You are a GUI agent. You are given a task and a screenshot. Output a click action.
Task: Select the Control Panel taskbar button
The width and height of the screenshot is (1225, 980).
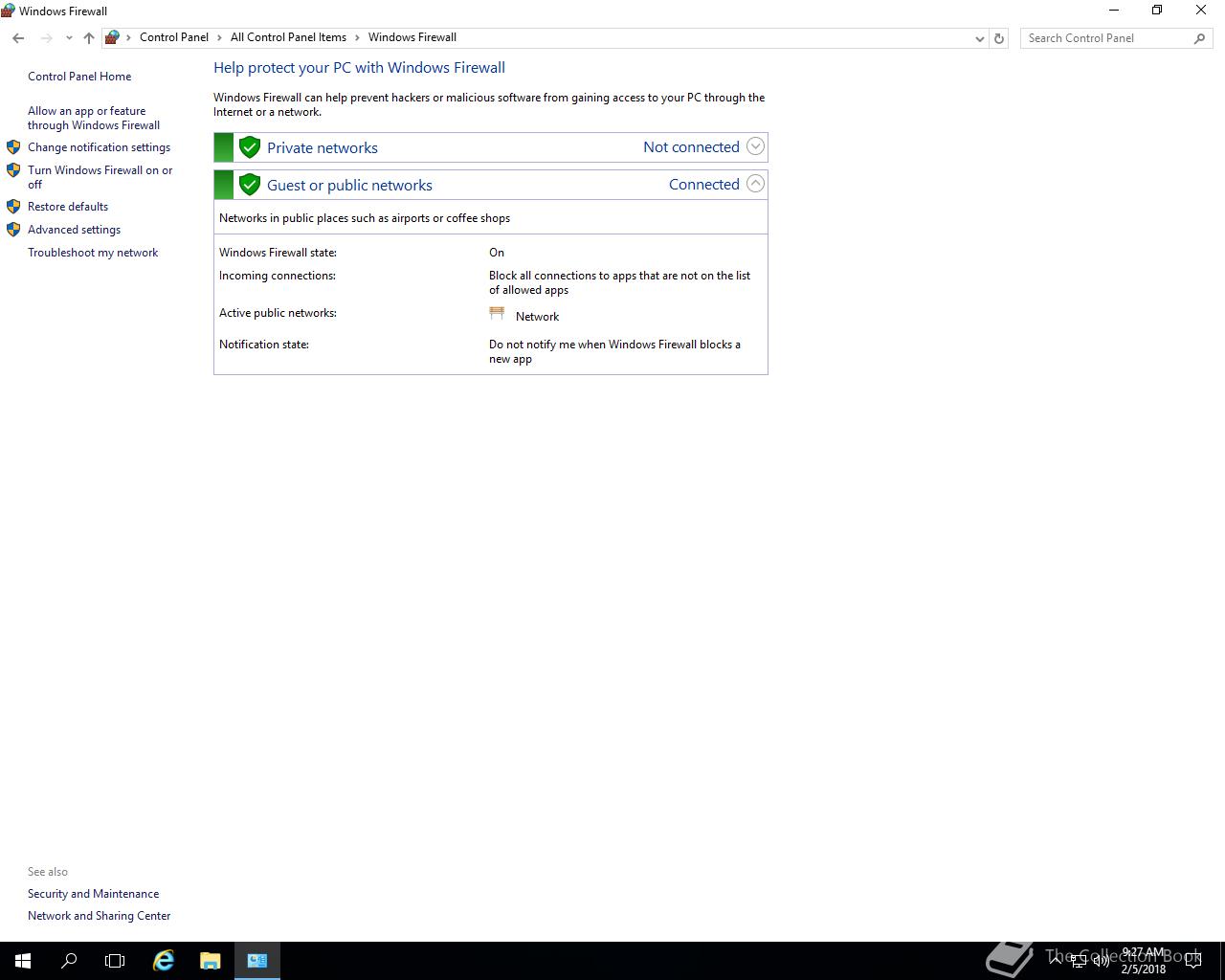[x=257, y=961]
